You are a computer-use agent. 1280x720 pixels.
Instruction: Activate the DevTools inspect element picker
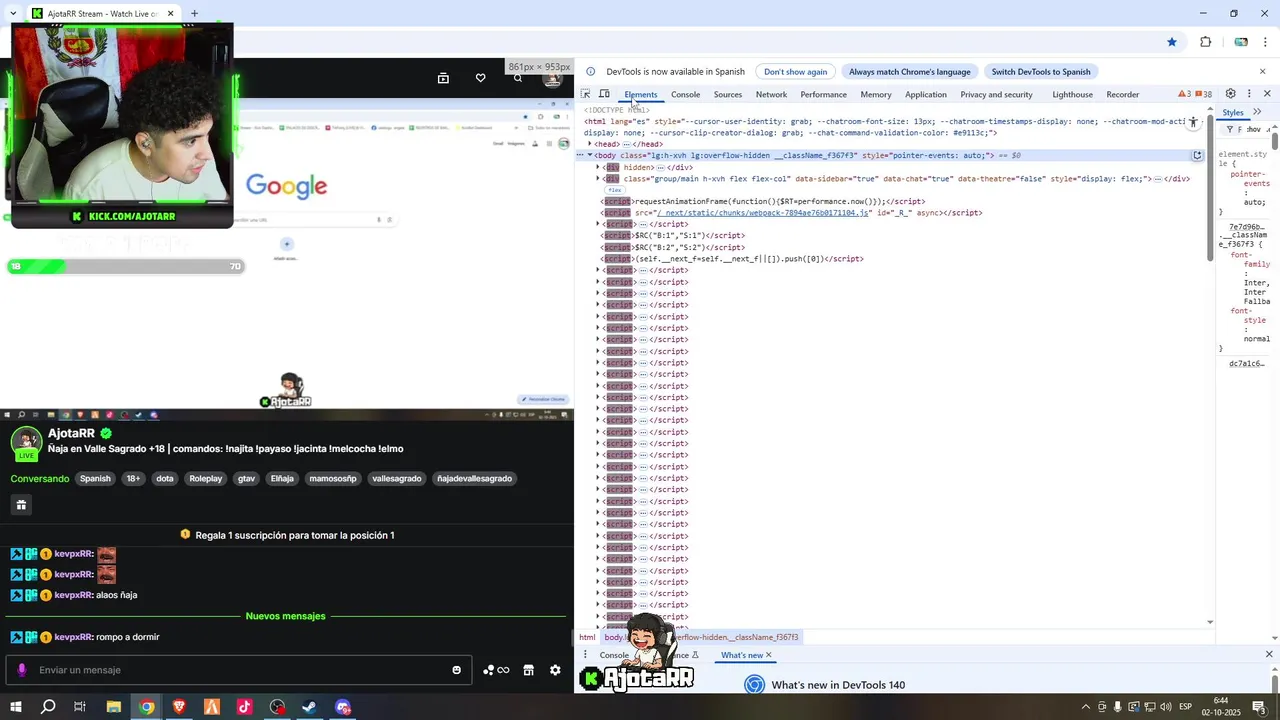point(586,94)
